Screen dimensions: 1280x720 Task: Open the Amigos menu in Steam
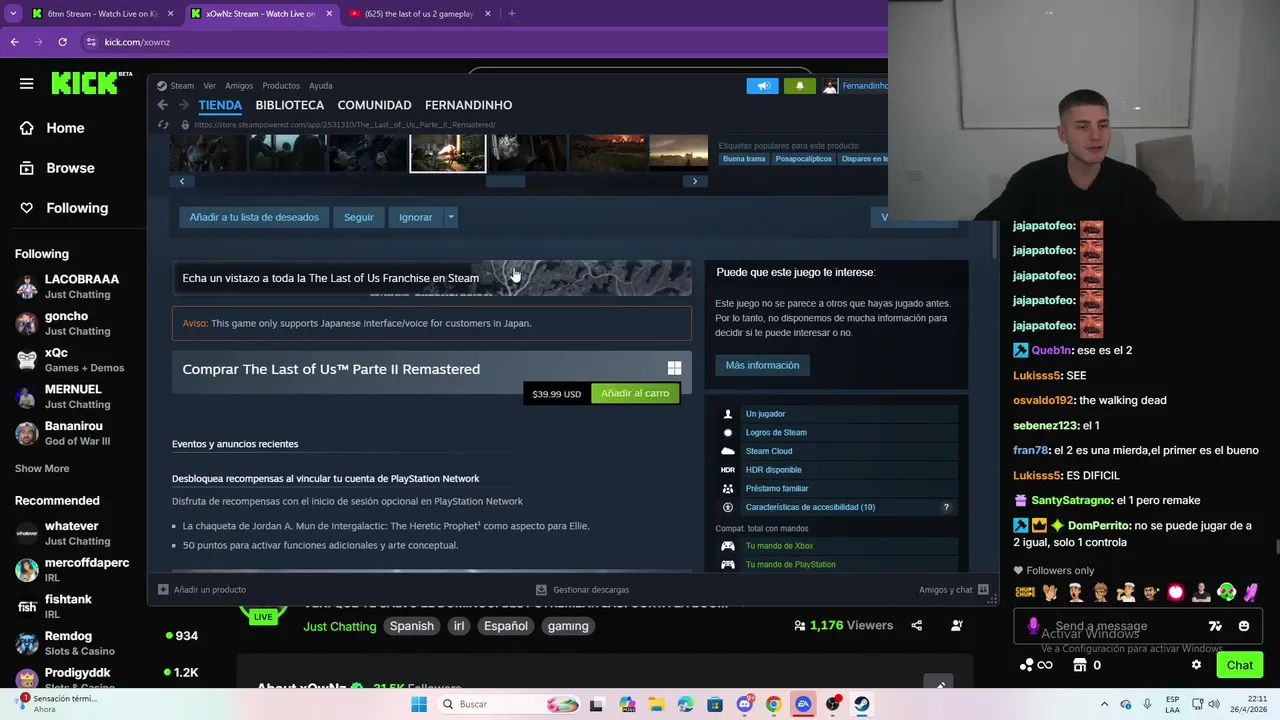tap(239, 86)
